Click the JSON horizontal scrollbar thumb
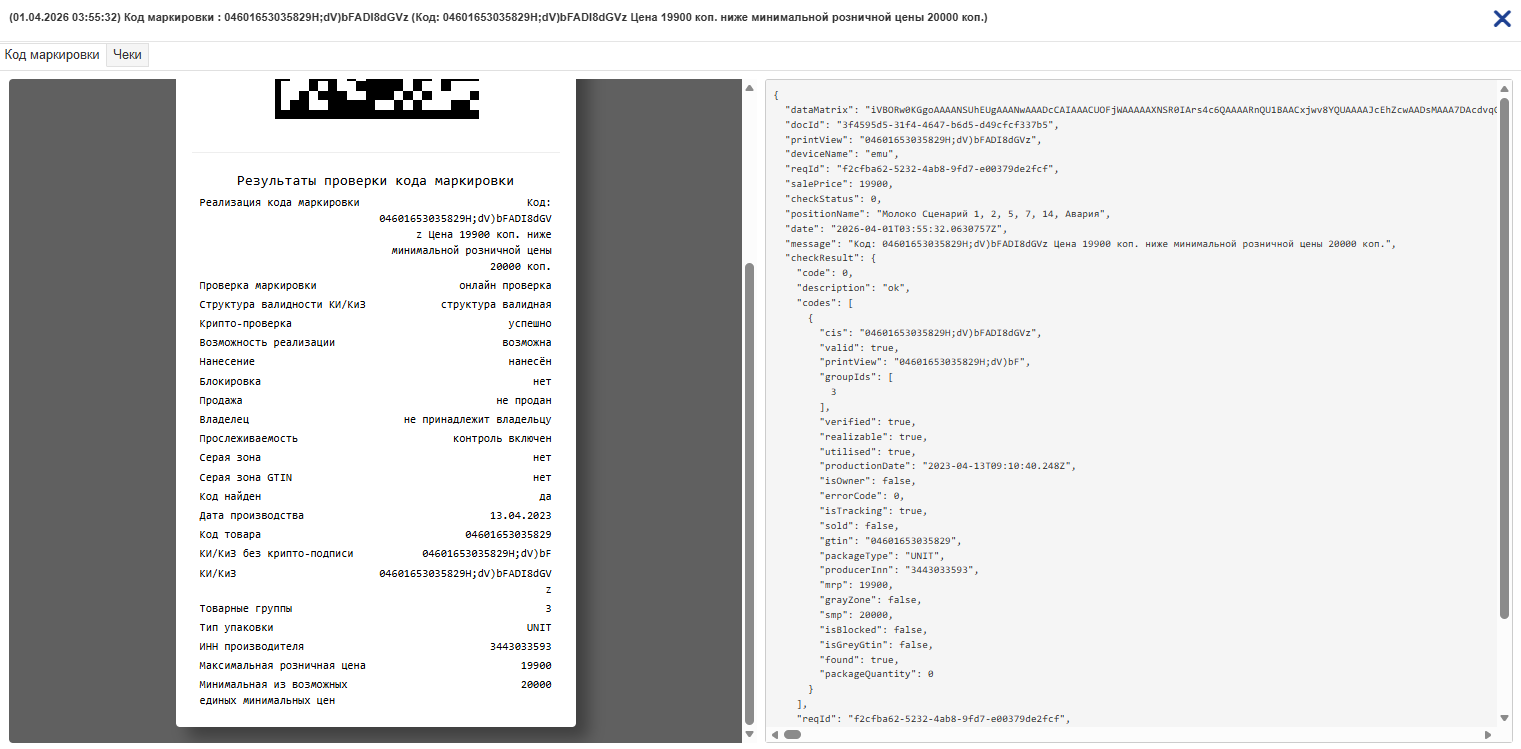The image size is (1521, 749). pyautogui.click(x=793, y=734)
